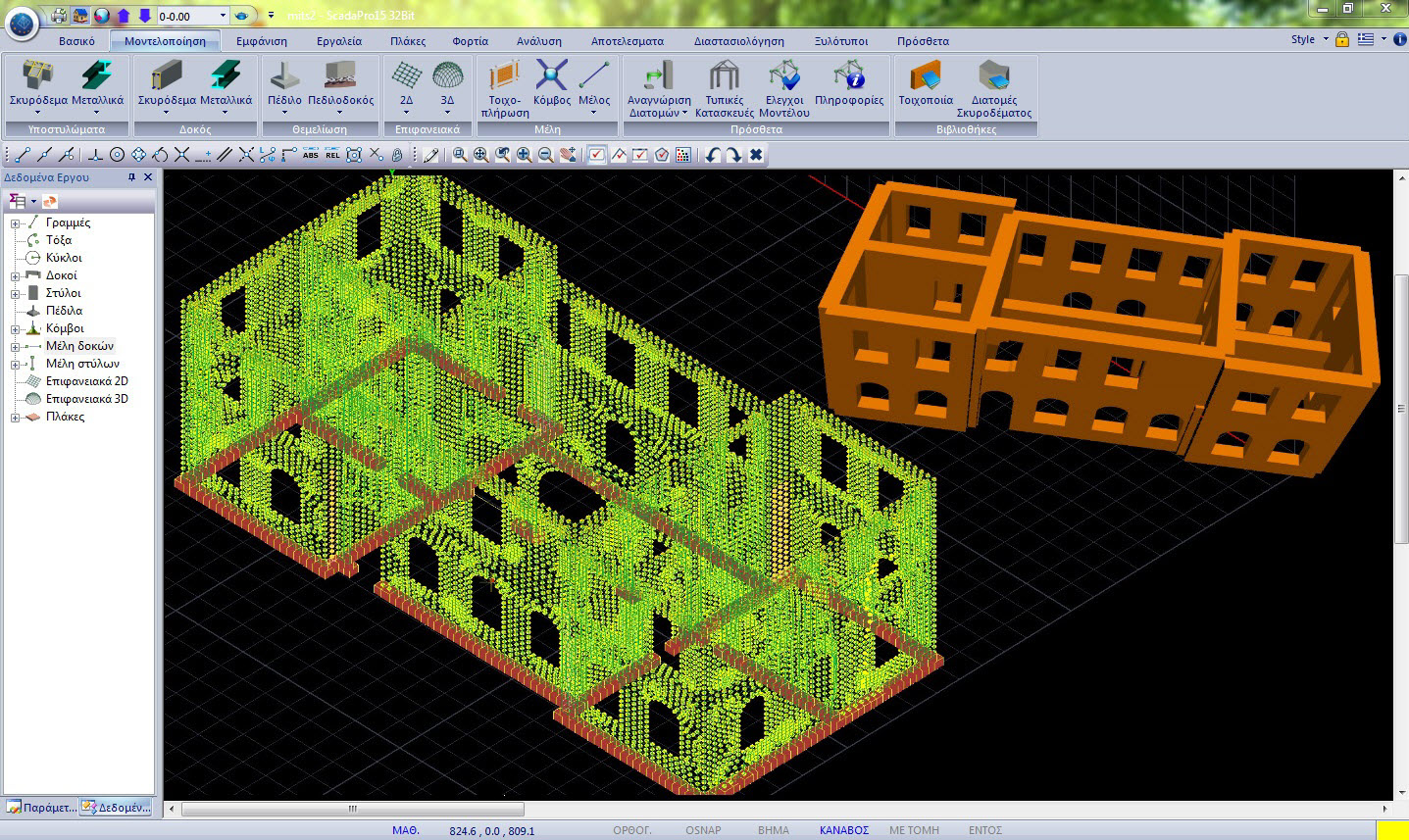
Task: Switch to Παράμετ... bottom panel tab
Action: [x=41, y=808]
